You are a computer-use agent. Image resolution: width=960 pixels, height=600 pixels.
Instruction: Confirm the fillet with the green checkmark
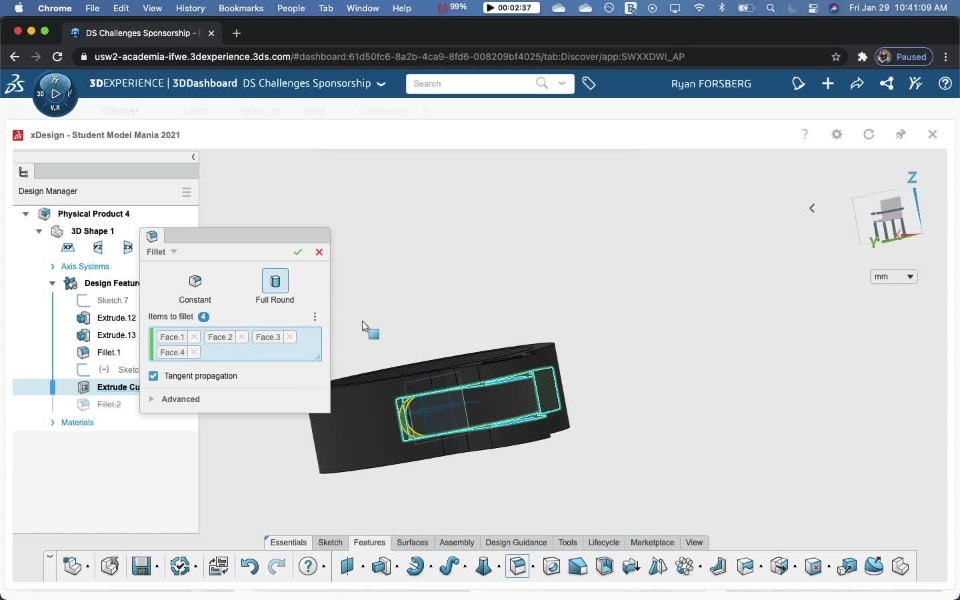(298, 252)
